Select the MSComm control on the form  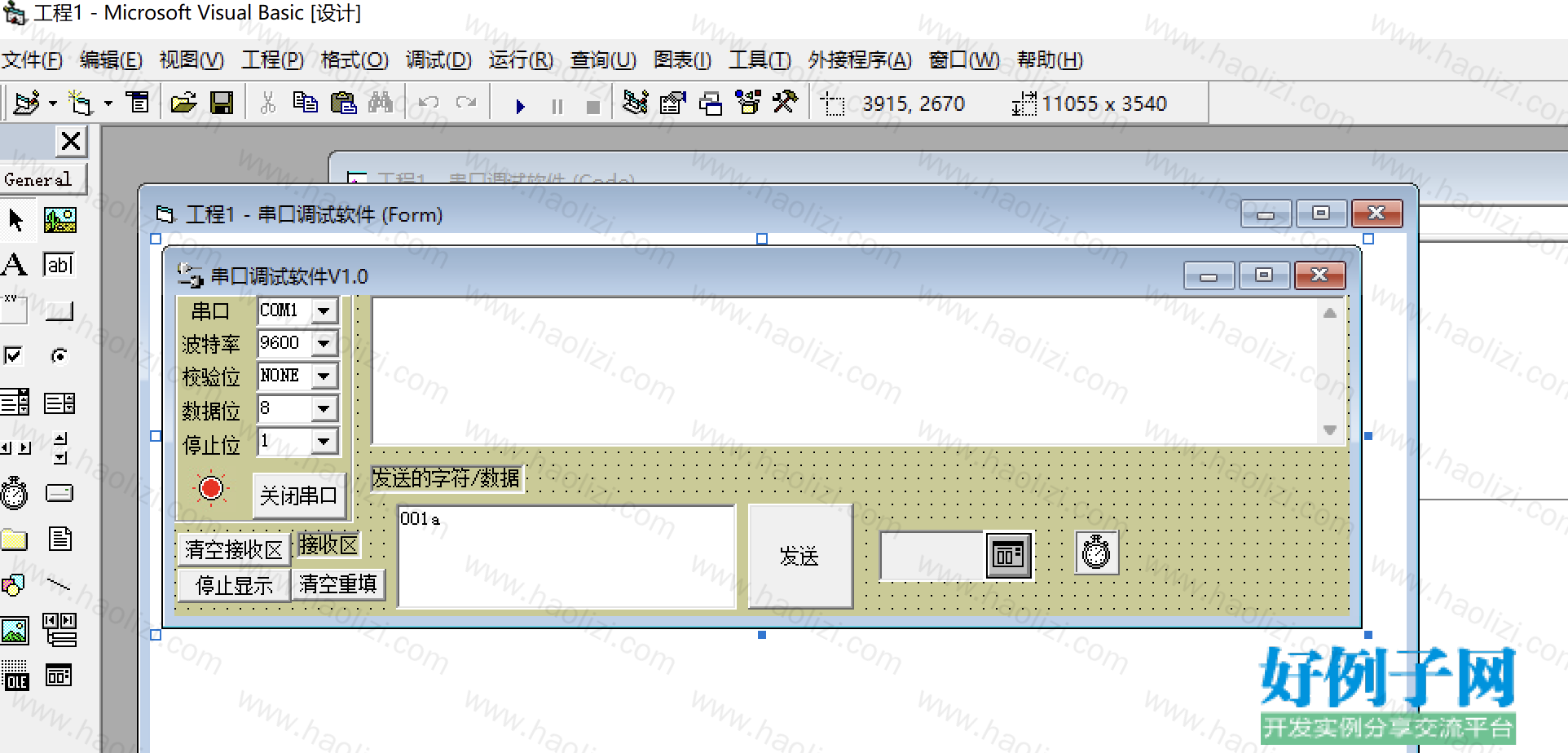click(1010, 555)
